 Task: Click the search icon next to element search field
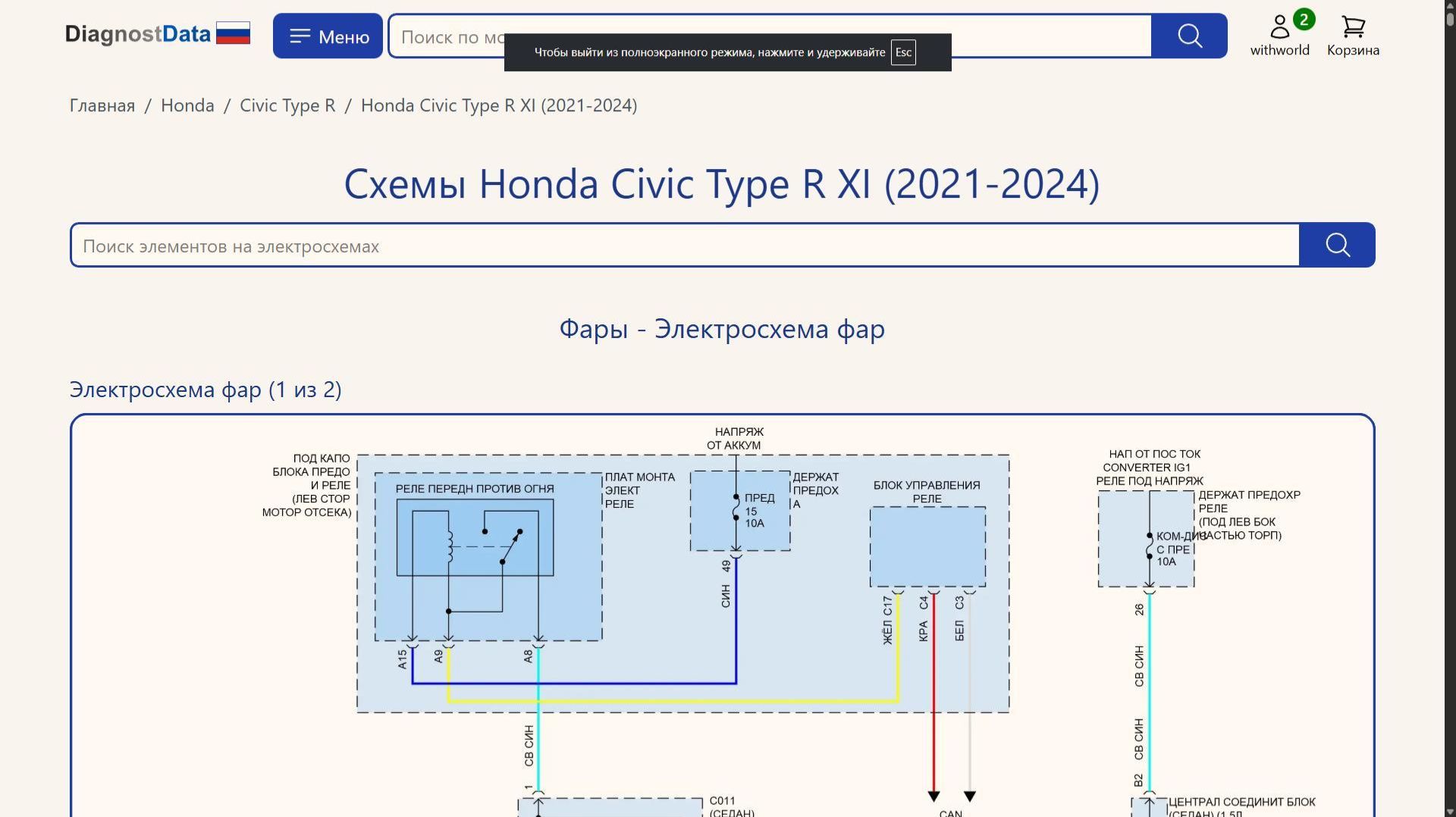click(1337, 245)
